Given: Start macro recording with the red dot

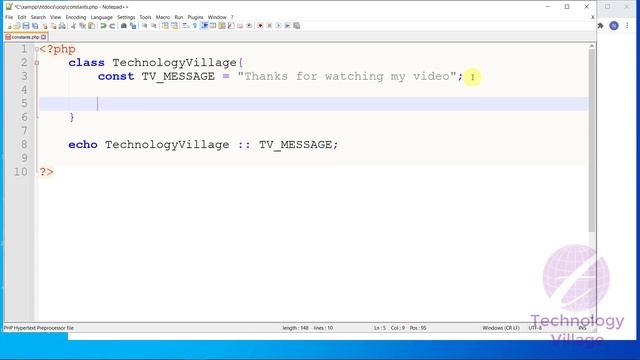Looking at the screenshot, I should tap(260, 26).
